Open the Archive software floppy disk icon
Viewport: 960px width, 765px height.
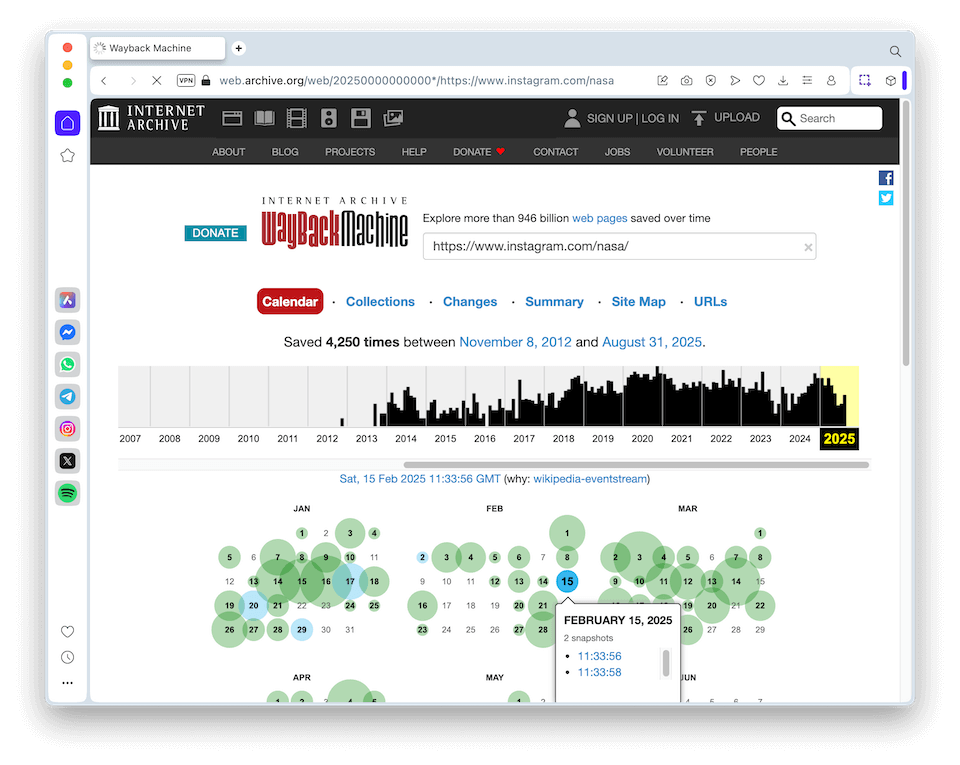[x=361, y=118]
